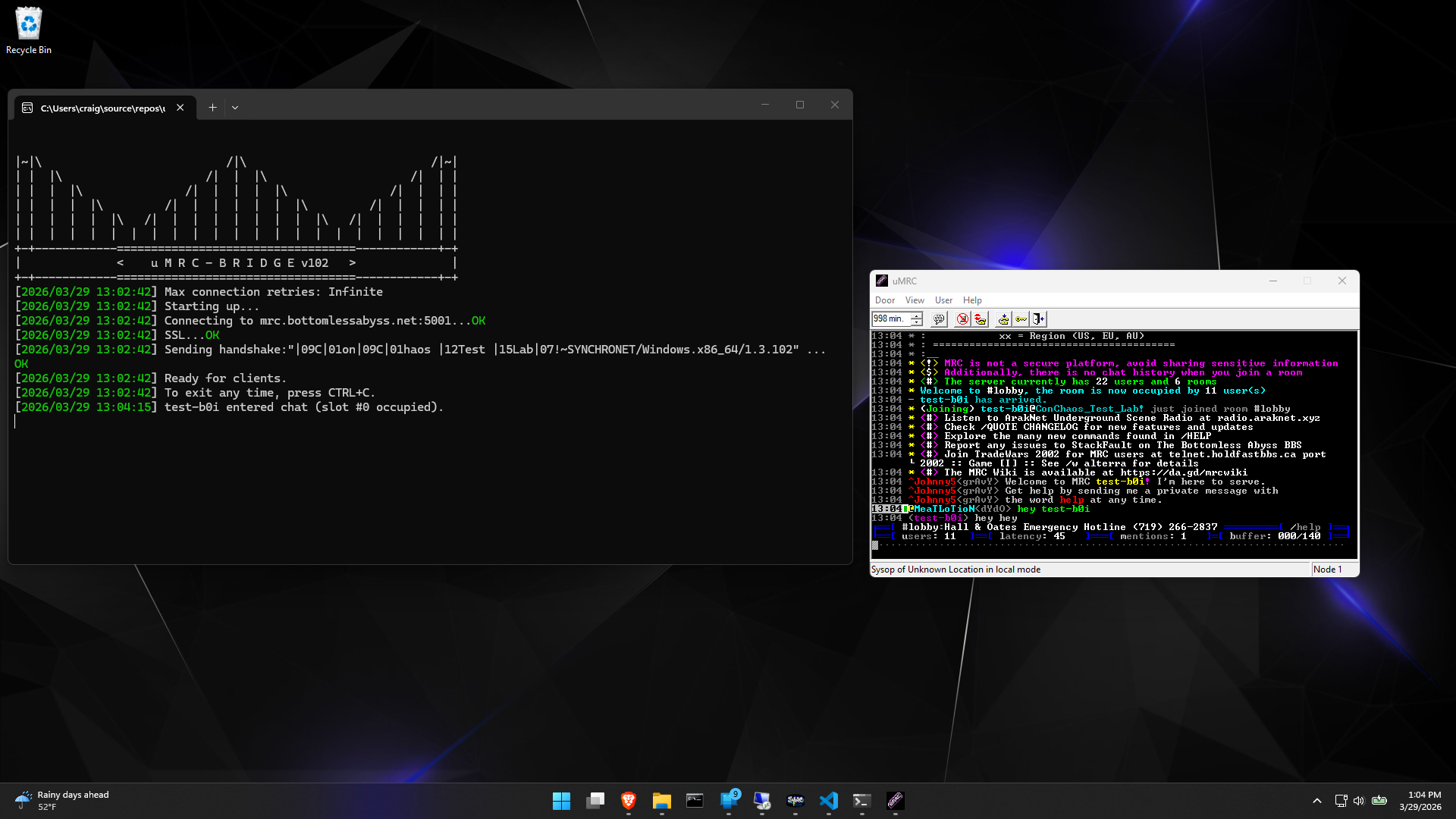
Task: Open Visual Studio Code from the taskbar
Action: [828, 801]
